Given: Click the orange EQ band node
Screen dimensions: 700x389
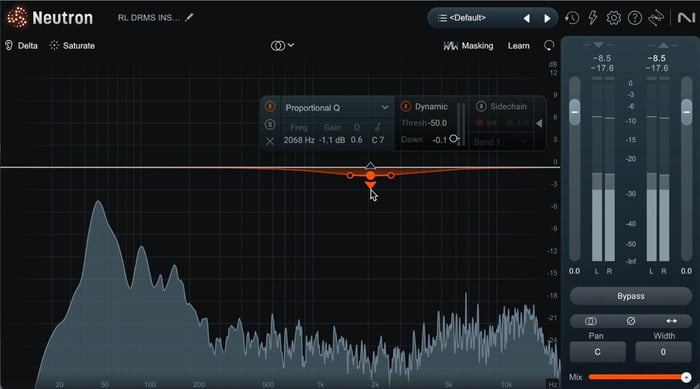Looking at the screenshot, I should (x=370, y=176).
